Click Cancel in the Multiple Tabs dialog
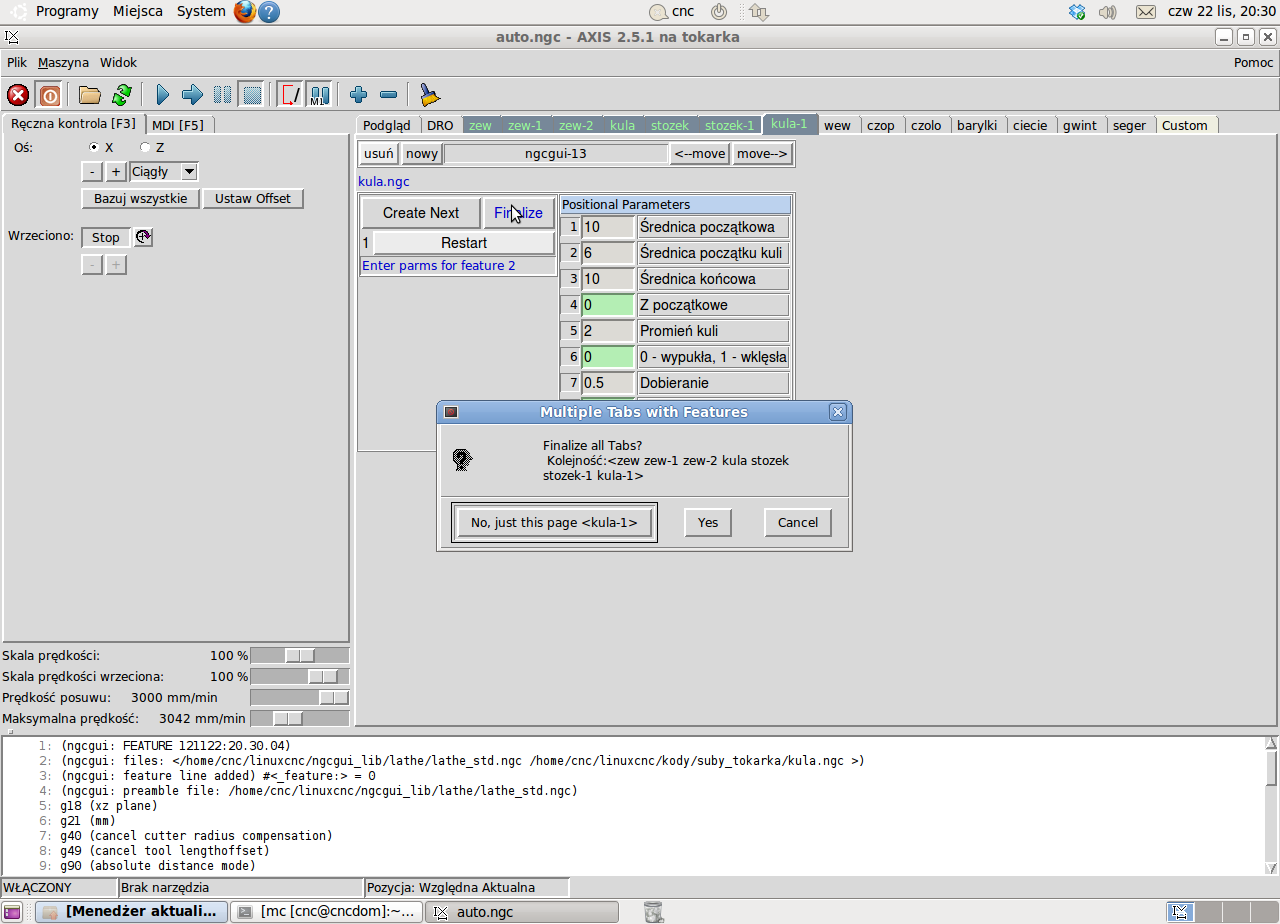This screenshot has width=1280, height=924. [798, 522]
